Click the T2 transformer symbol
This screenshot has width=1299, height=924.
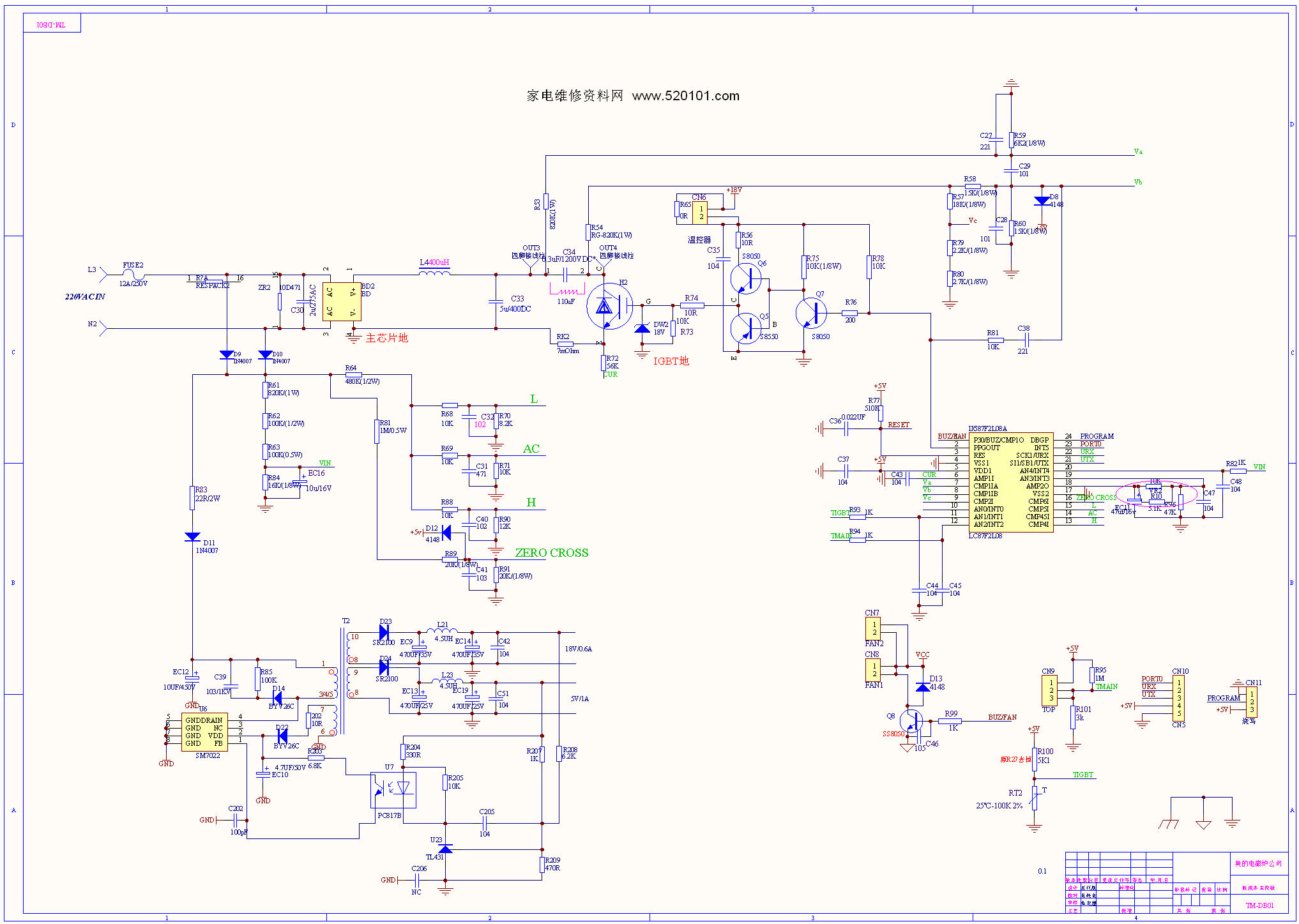pyautogui.click(x=343, y=681)
